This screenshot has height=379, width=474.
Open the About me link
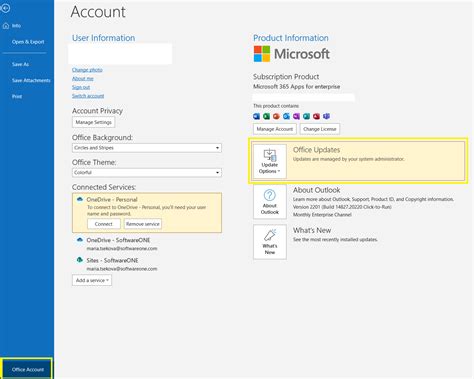click(83, 78)
